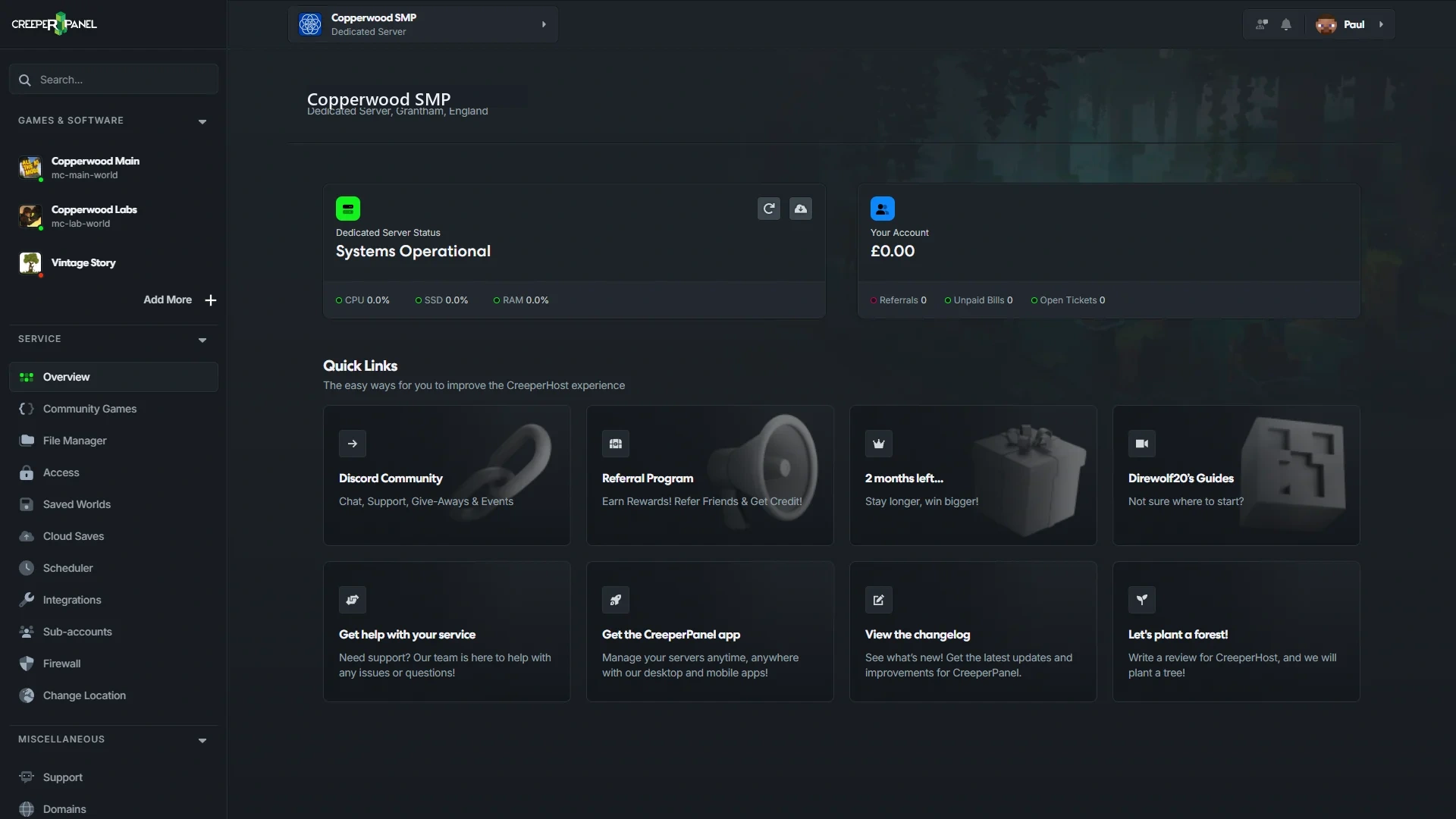
Task: Click the search magnifier icon
Action: (24, 80)
